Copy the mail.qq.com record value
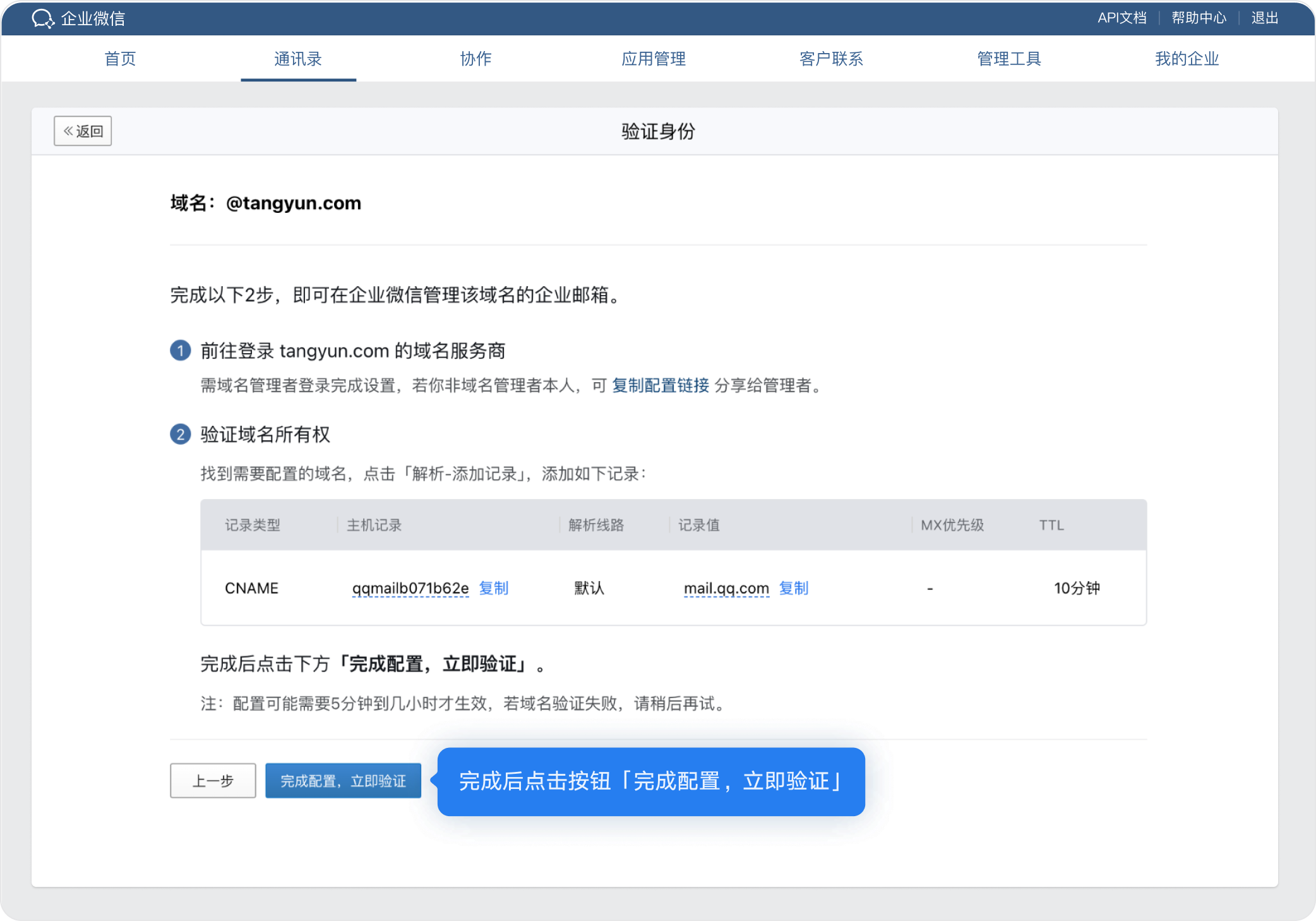The height and width of the screenshot is (921, 1316). tap(793, 588)
